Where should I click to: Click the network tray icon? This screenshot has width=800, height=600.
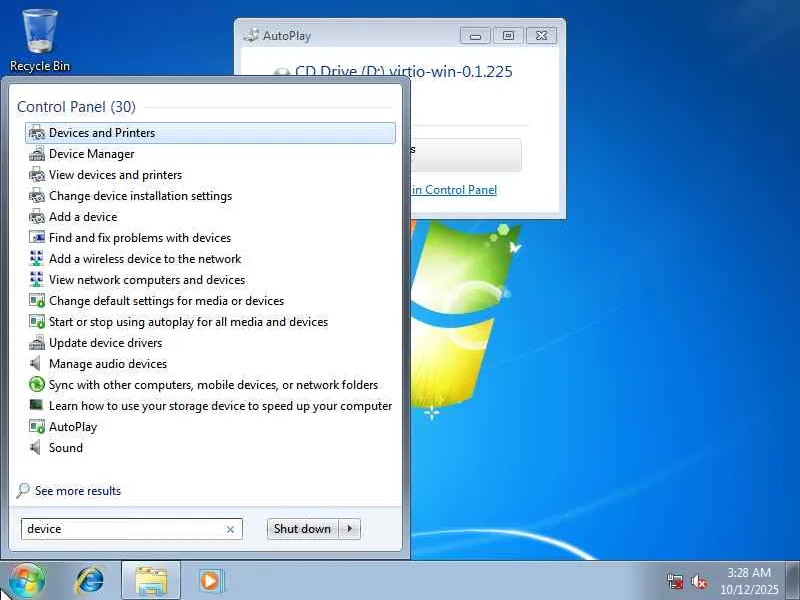pos(676,581)
